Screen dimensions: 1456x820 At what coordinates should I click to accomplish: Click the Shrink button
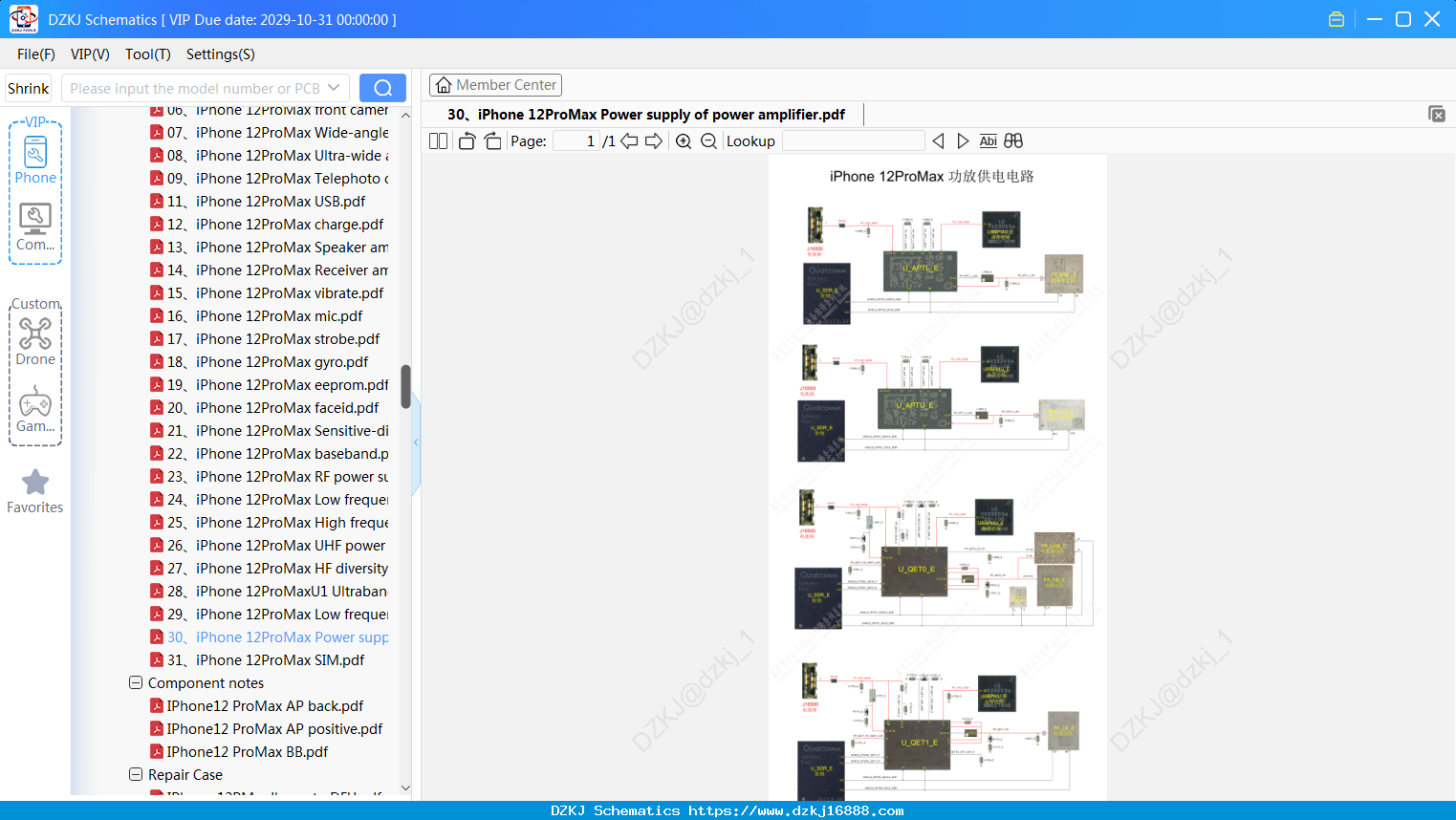[x=29, y=88]
